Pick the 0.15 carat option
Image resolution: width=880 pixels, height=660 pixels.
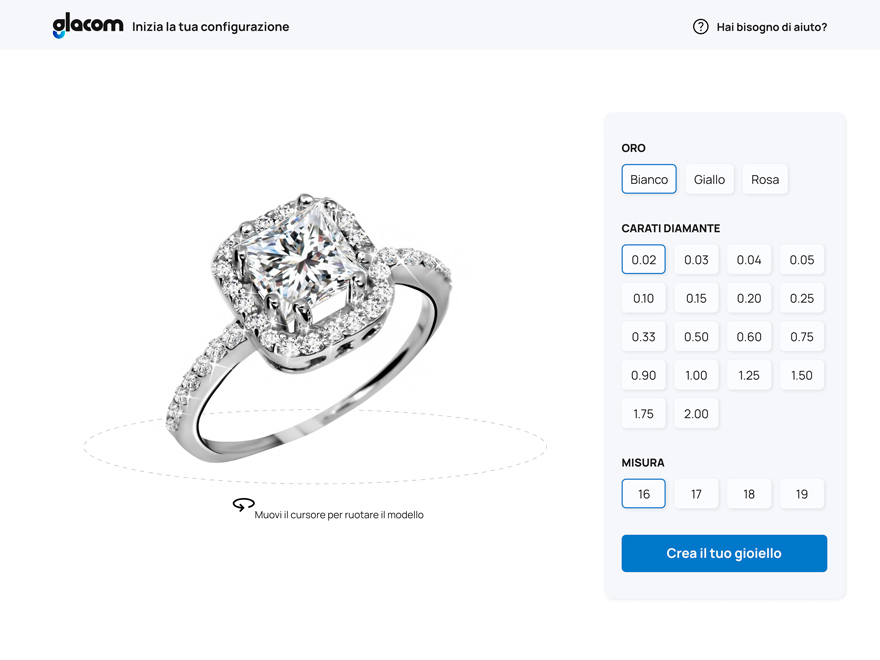point(696,298)
